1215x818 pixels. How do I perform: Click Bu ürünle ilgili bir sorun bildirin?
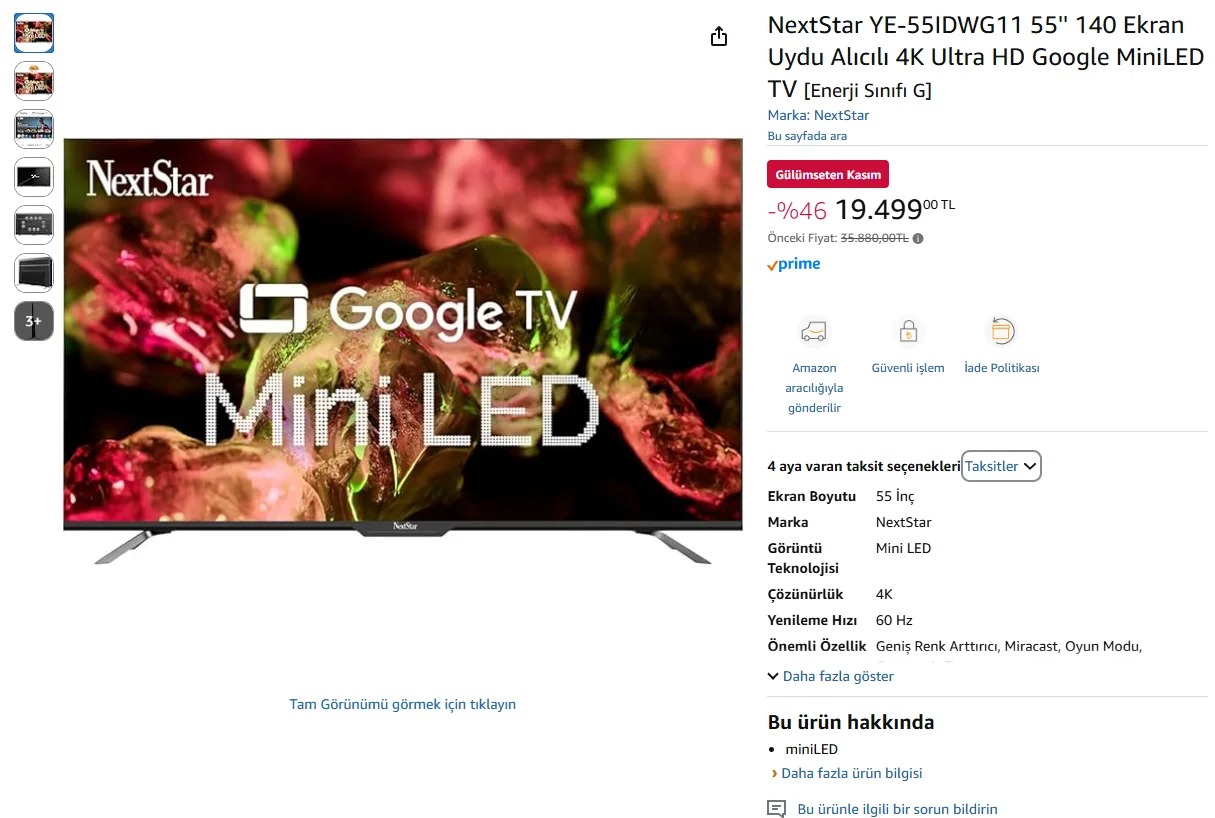[897, 809]
